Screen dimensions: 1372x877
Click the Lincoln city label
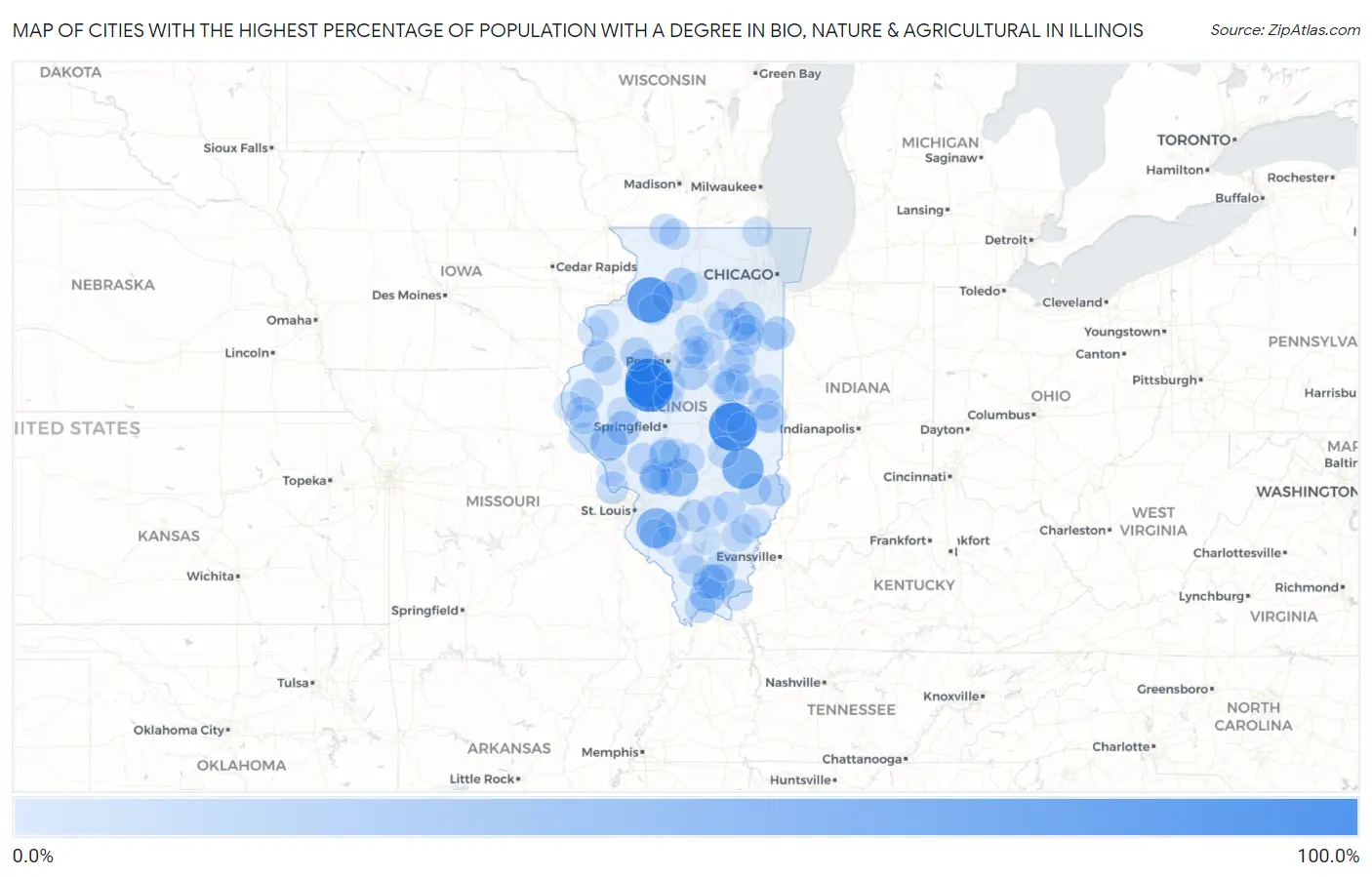click(x=248, y=353)
